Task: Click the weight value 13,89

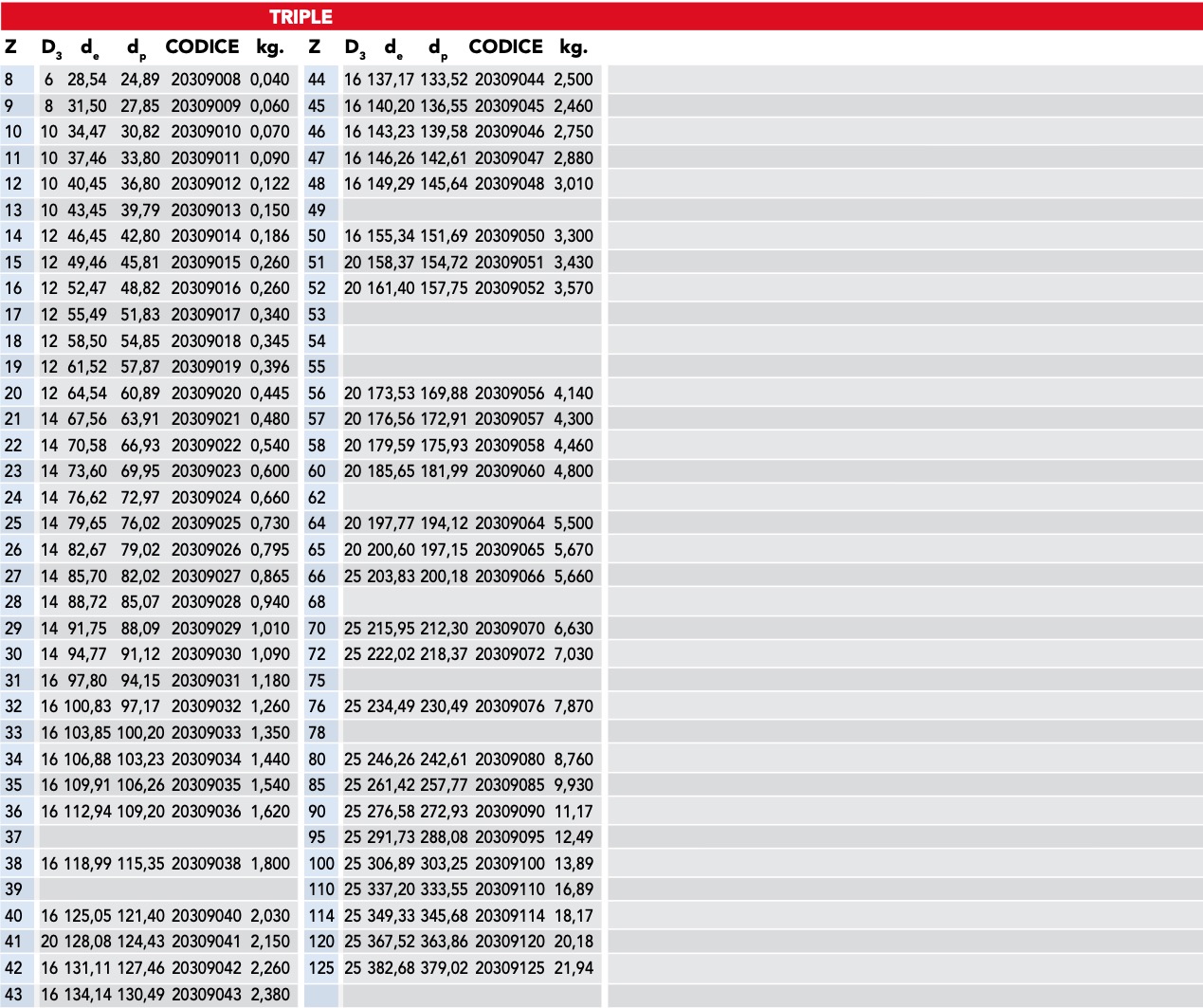Action: click(x=574, y=864)
